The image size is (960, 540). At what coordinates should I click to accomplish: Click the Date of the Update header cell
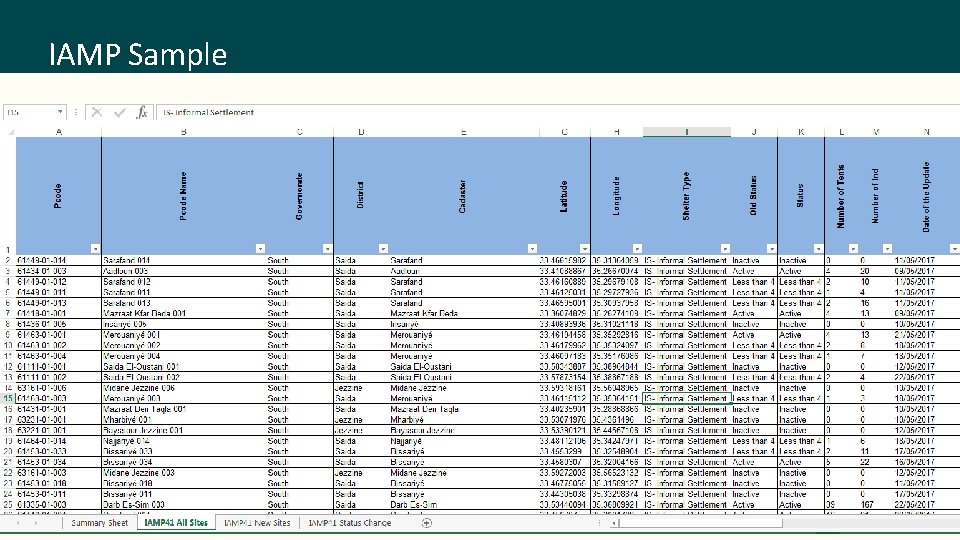pos(926,196)
